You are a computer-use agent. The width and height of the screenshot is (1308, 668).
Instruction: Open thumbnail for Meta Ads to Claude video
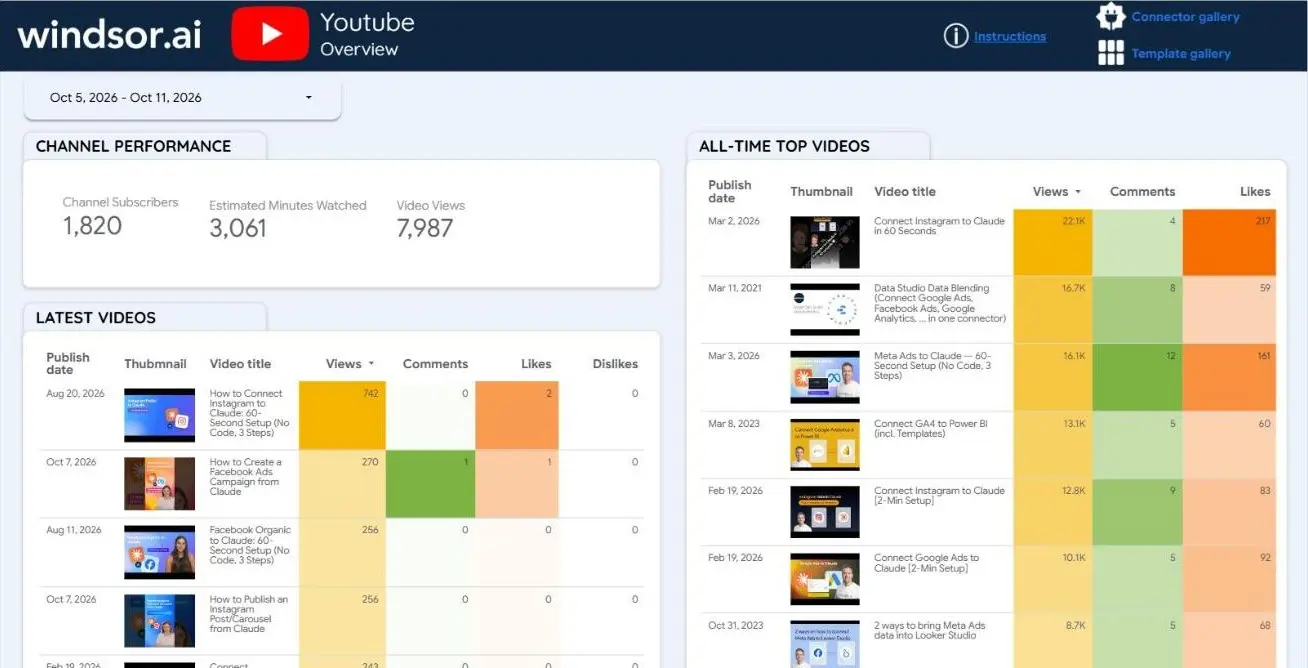pyautogui.click(x=825, y=377)
